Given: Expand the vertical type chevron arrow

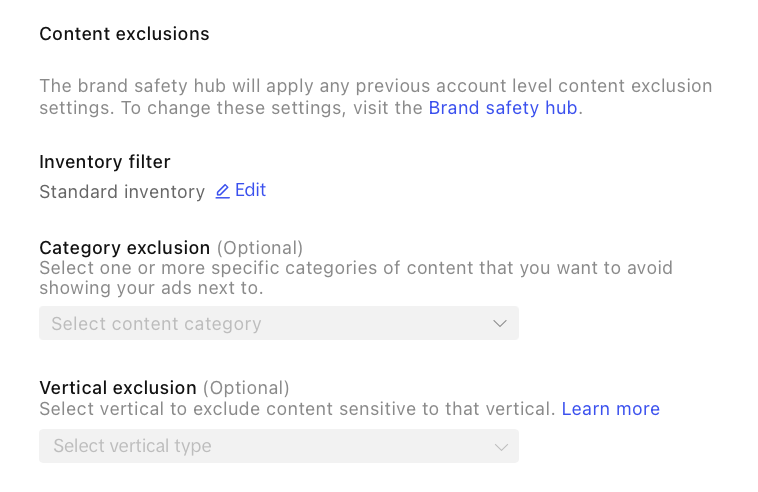Looking at the screenshot, I should [x=501, y=446].
